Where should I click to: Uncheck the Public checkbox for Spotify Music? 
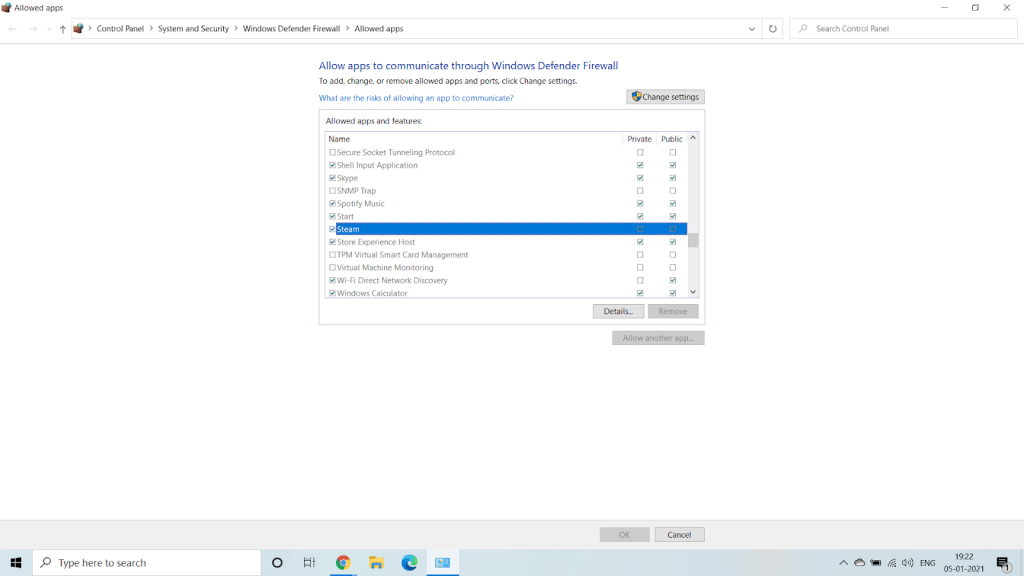tap(672, 203)
